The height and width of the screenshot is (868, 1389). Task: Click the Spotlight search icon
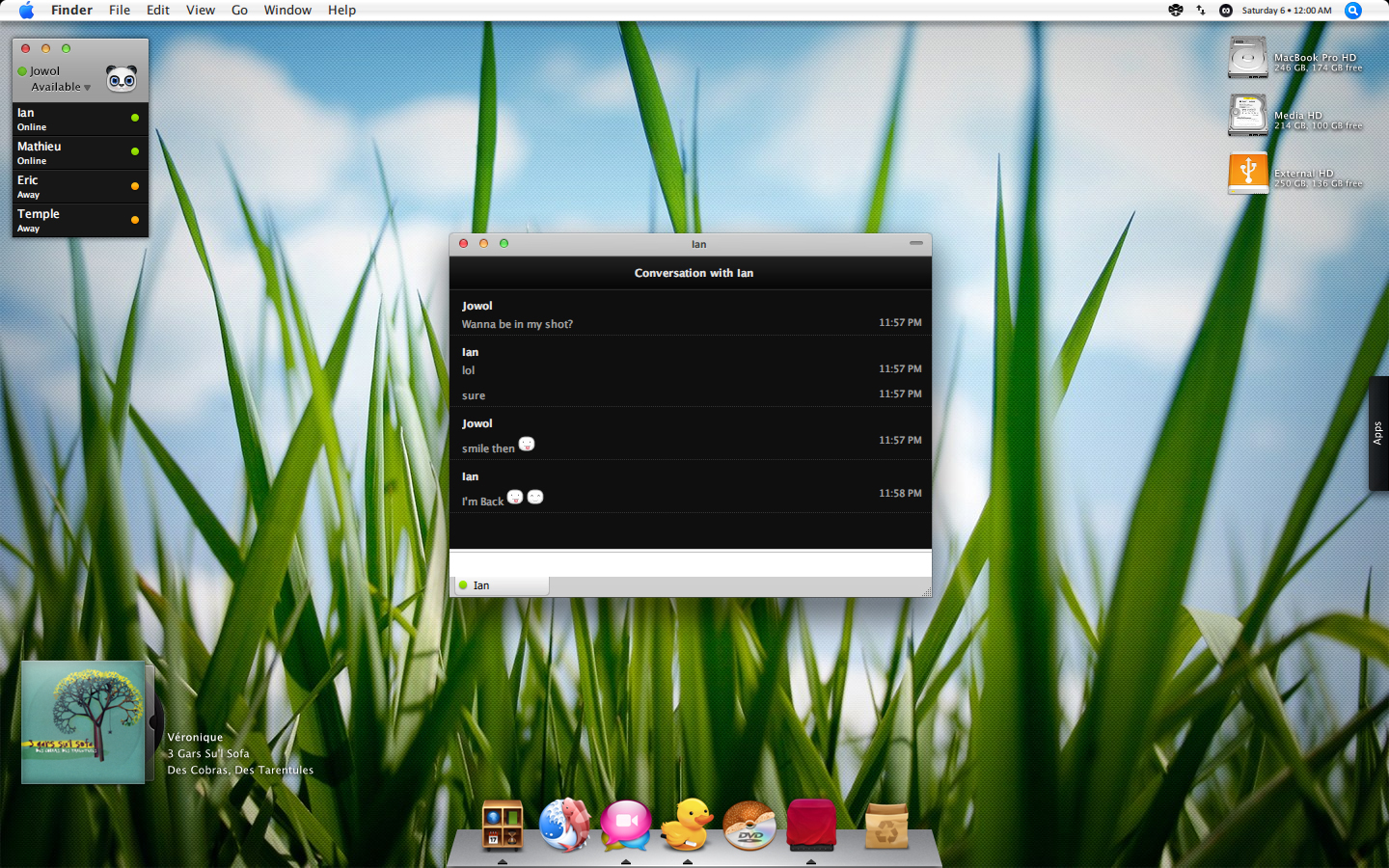[x=1353, y=11]
